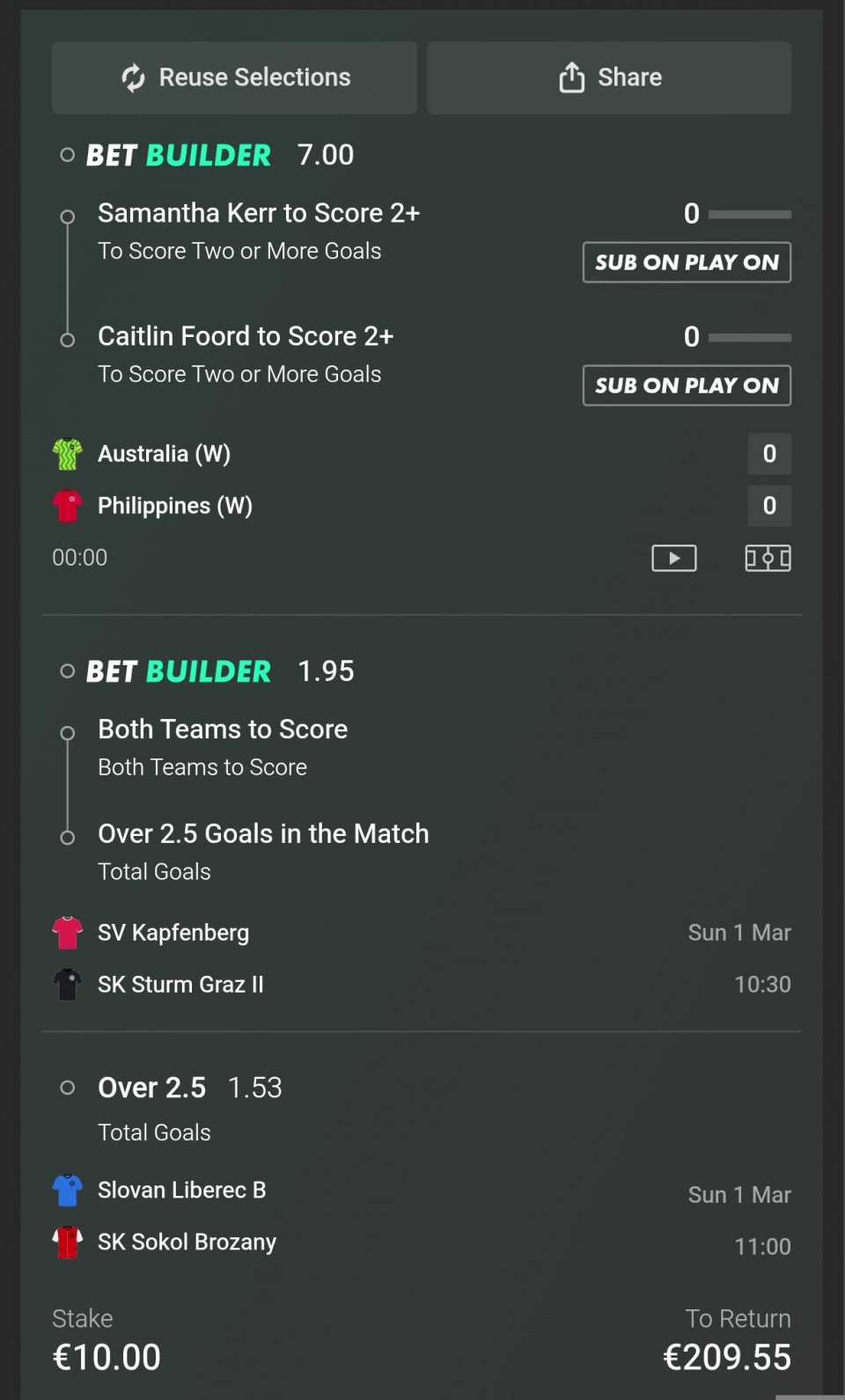Open the live stream video icon

tap(674, 558)
